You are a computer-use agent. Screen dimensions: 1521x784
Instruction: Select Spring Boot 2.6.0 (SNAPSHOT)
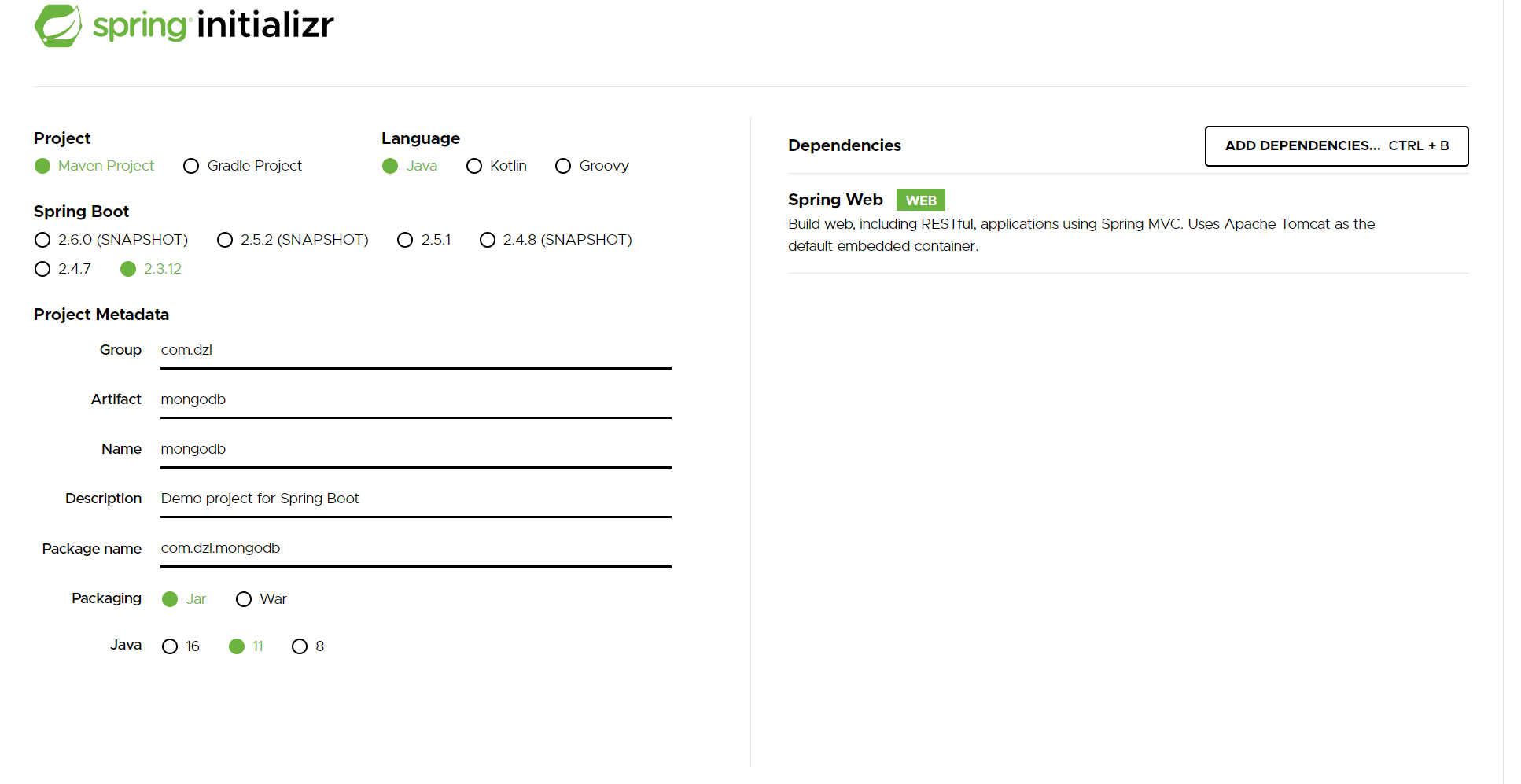111,240
